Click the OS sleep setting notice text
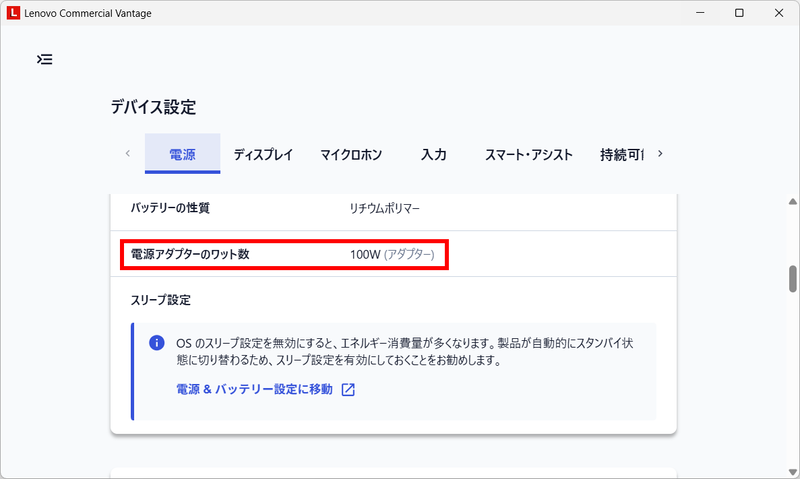Screen dimensions: 800x479 tap(405, 351)
